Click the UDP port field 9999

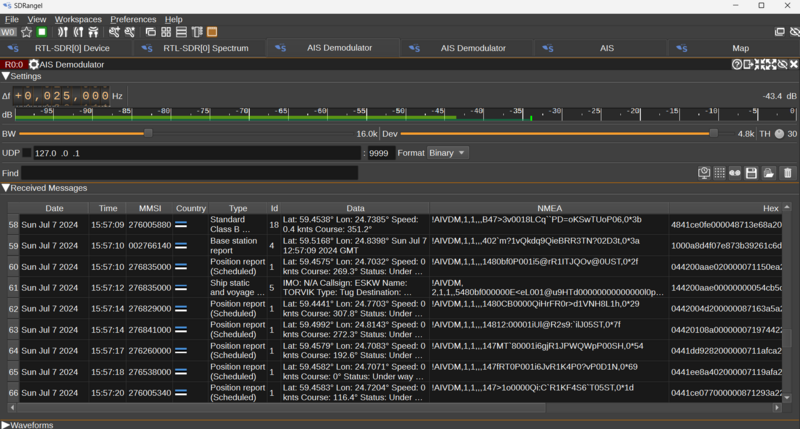point(381,153)
